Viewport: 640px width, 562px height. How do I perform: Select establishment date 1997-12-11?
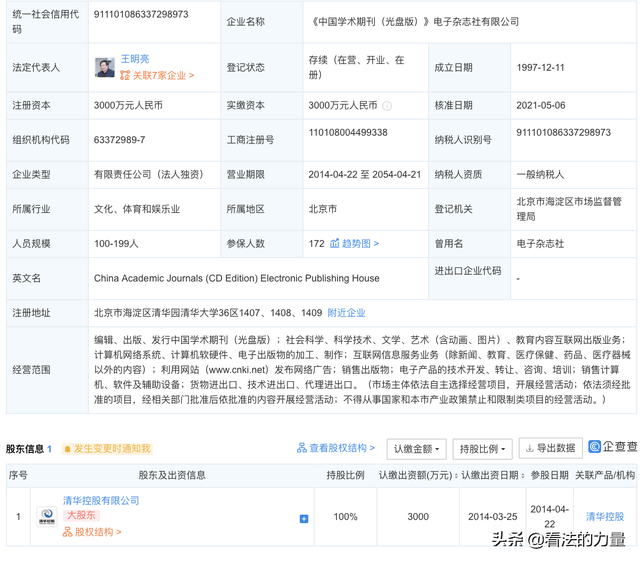(540, 68)
